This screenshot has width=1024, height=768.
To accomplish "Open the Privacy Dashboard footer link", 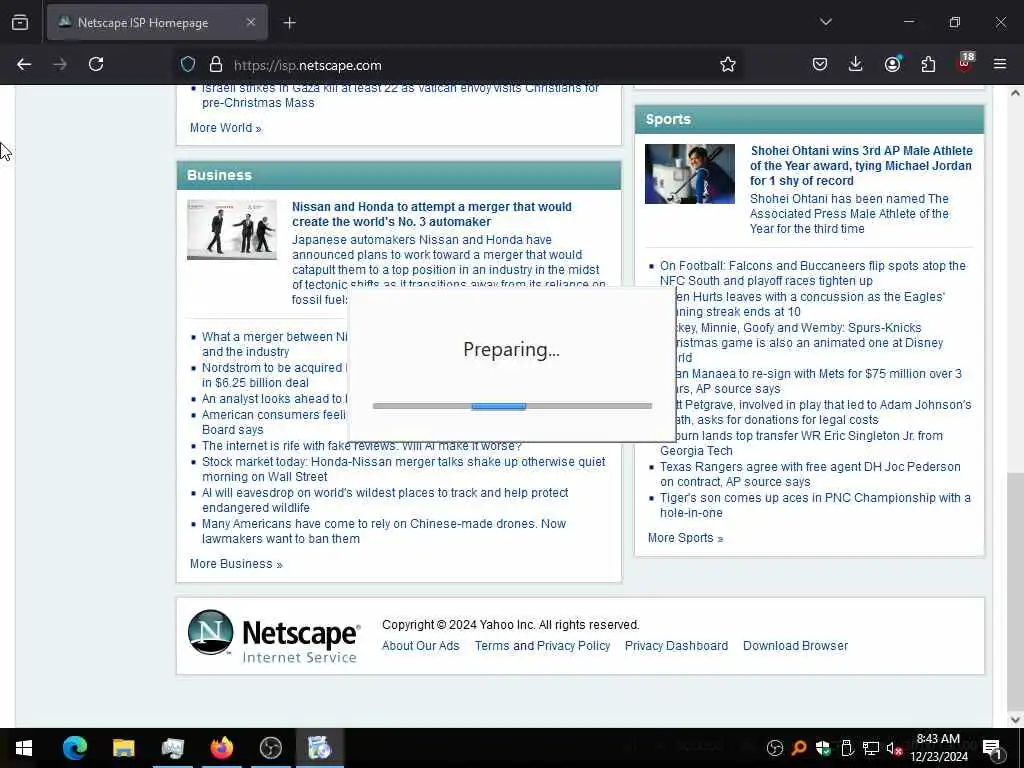I will (676, 646).
